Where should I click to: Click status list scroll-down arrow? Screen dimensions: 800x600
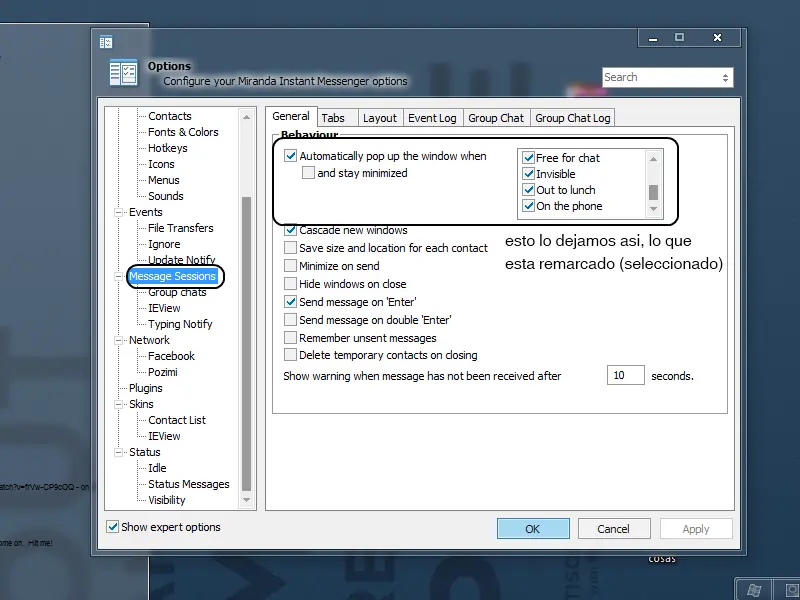[x=653, y=209]
